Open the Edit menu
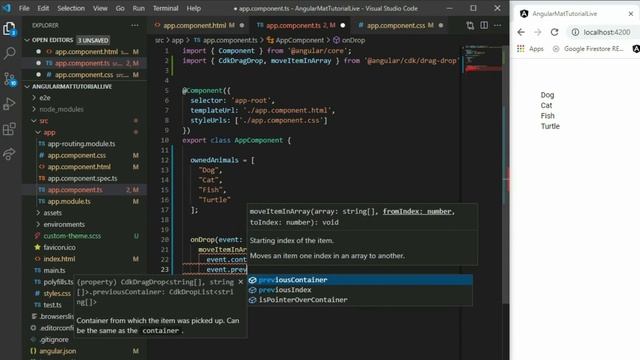This screenshot has width=640, height=360. [43, 8]
